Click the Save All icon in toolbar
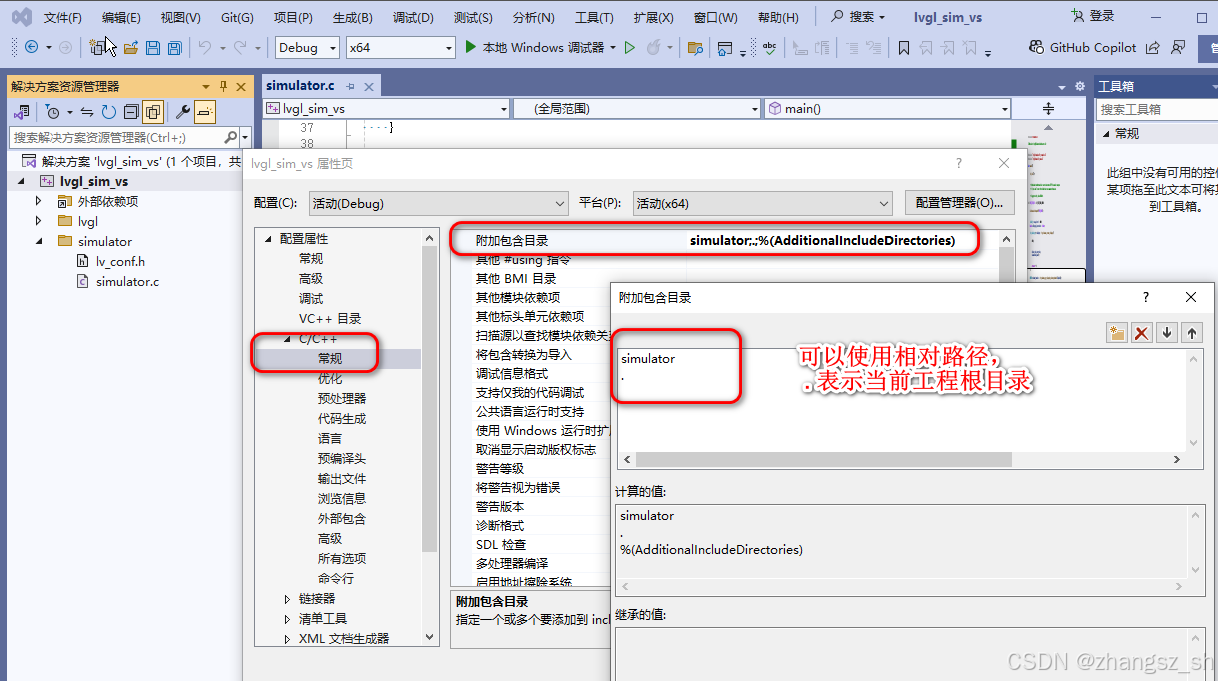Viewport: 1218px width, 681px height. point(175,47)
